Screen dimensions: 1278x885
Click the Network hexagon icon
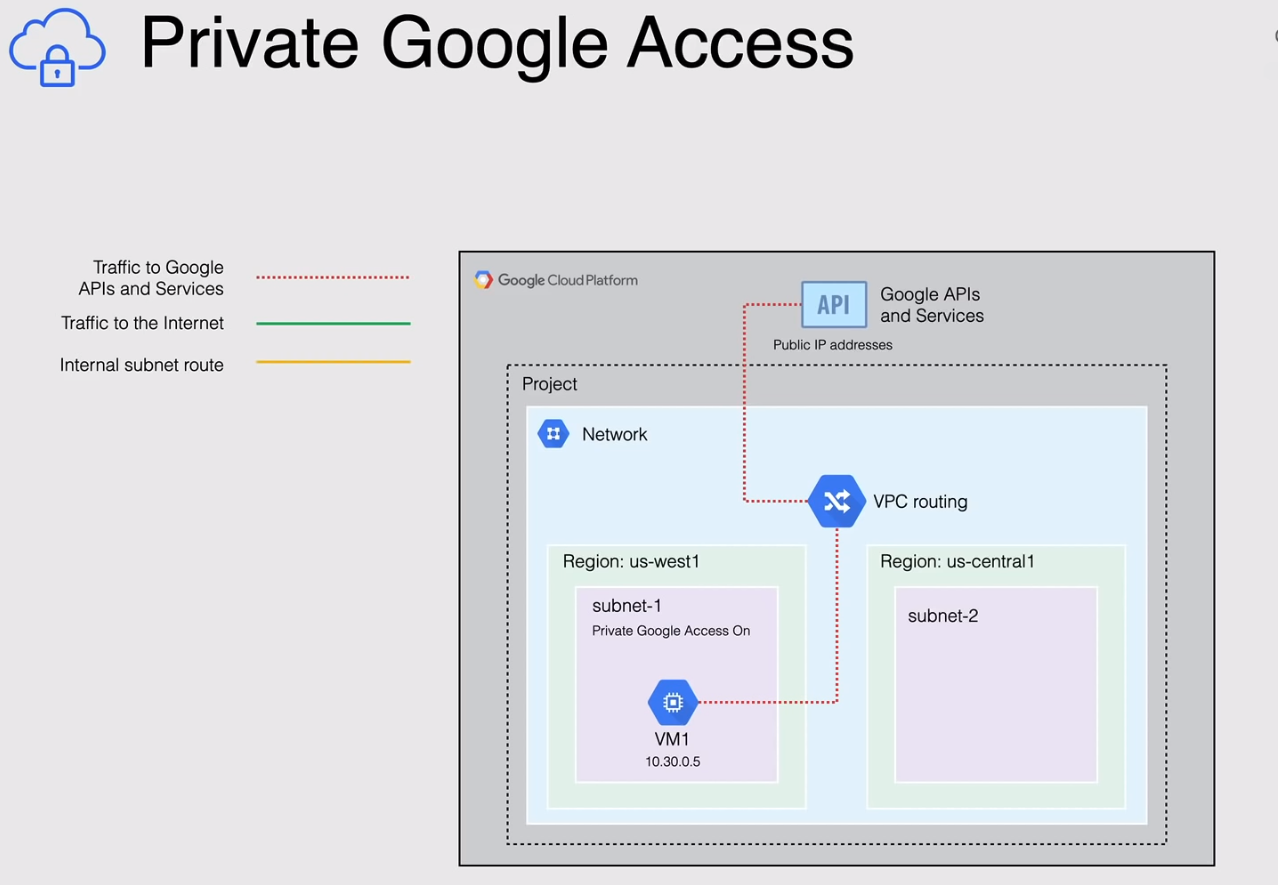[553, 434]
